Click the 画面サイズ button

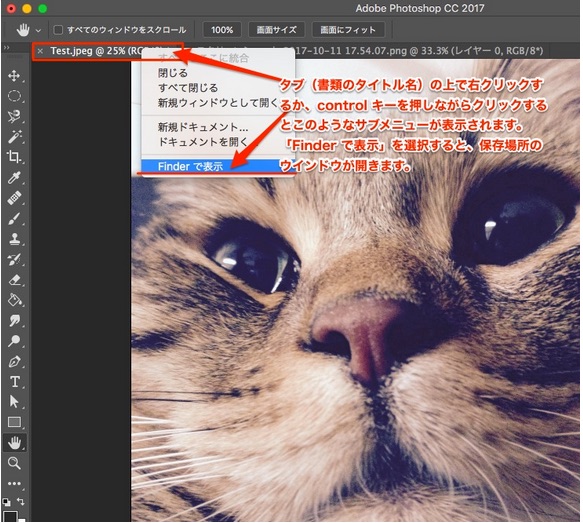pos(276,30)
